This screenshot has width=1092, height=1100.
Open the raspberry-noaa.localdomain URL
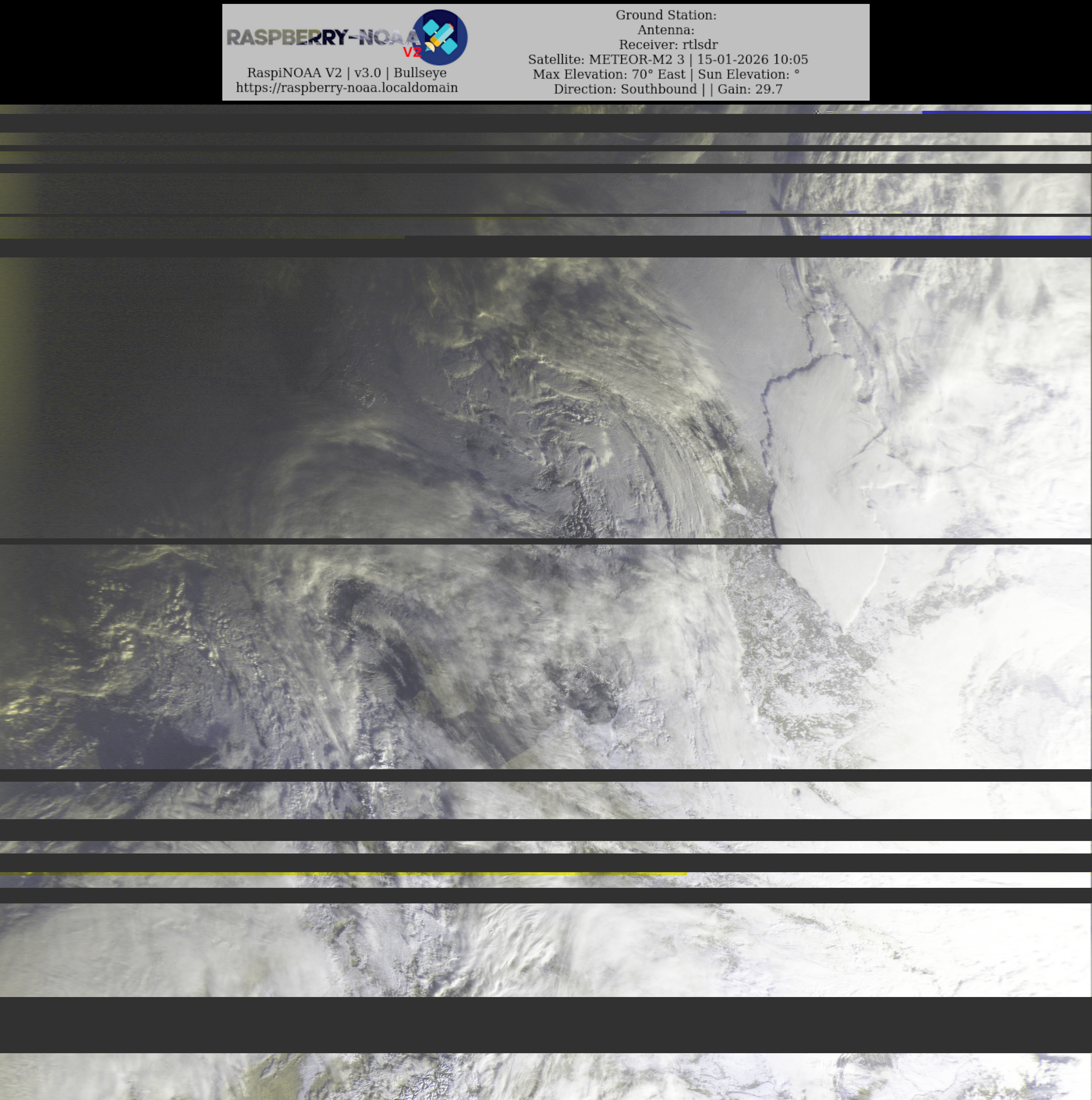click(347, 88)
